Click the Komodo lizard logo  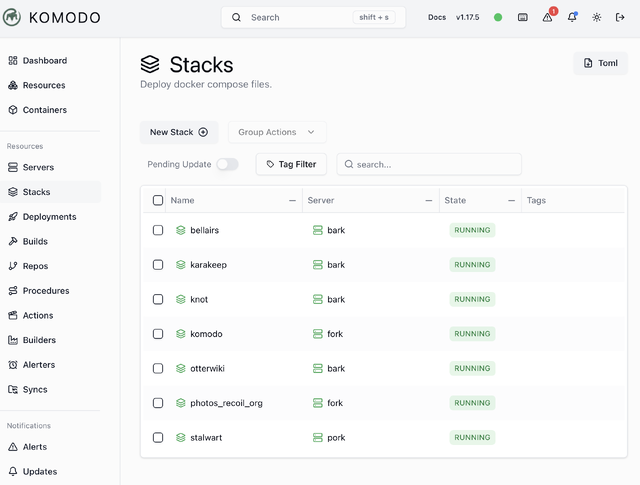13,18
